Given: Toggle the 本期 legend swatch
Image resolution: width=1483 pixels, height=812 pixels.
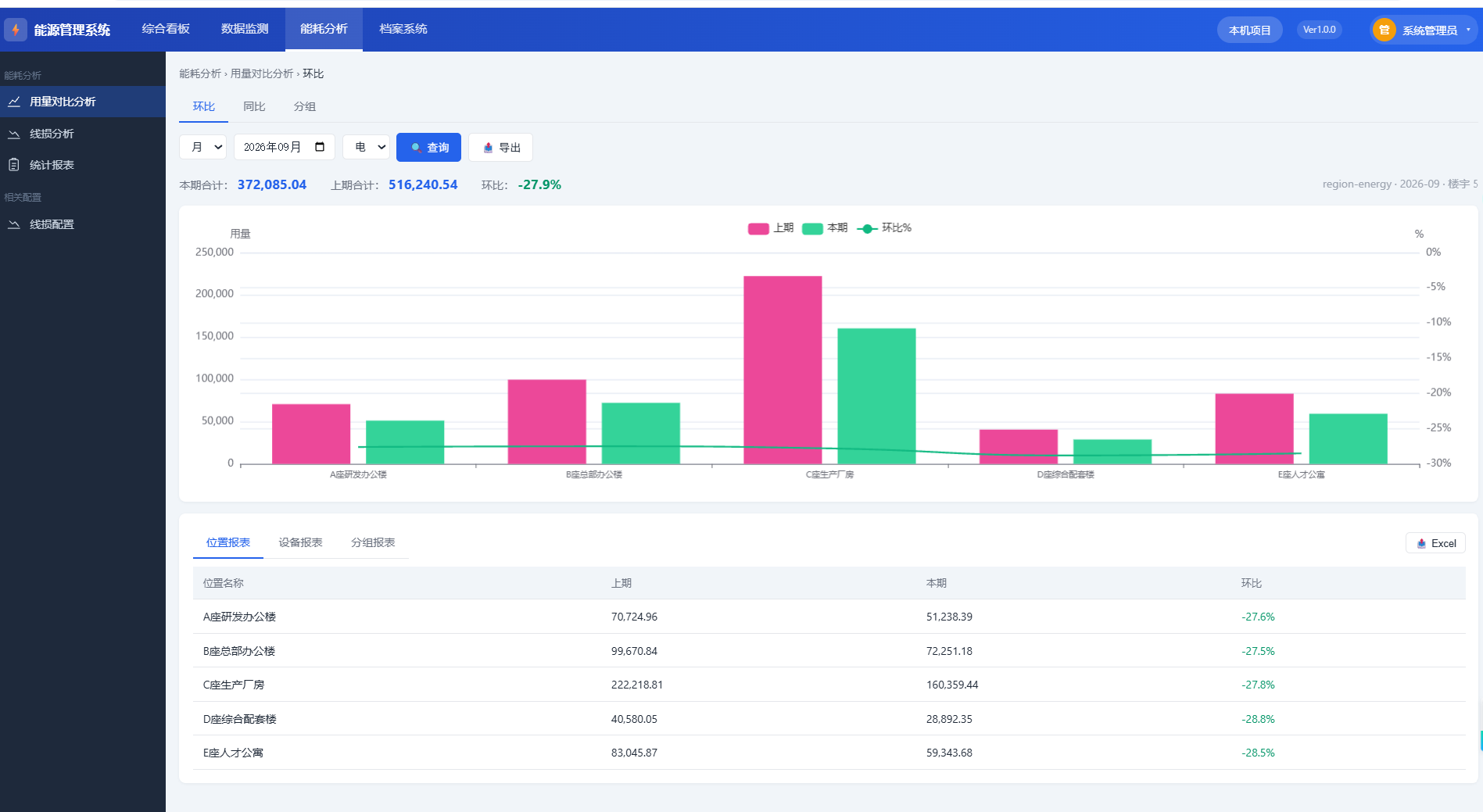Looking at the screenshot, I should click(x=812, y=228).
